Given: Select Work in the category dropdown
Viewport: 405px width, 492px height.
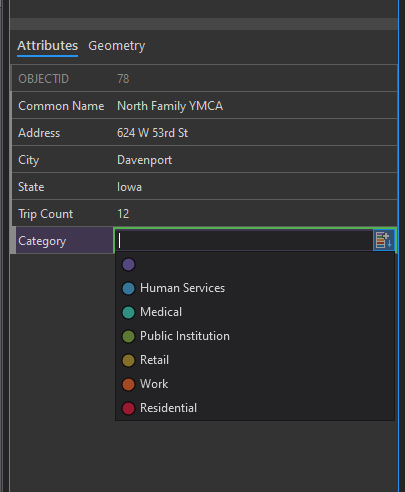Looking at the screenshot, I should [255, 384].
